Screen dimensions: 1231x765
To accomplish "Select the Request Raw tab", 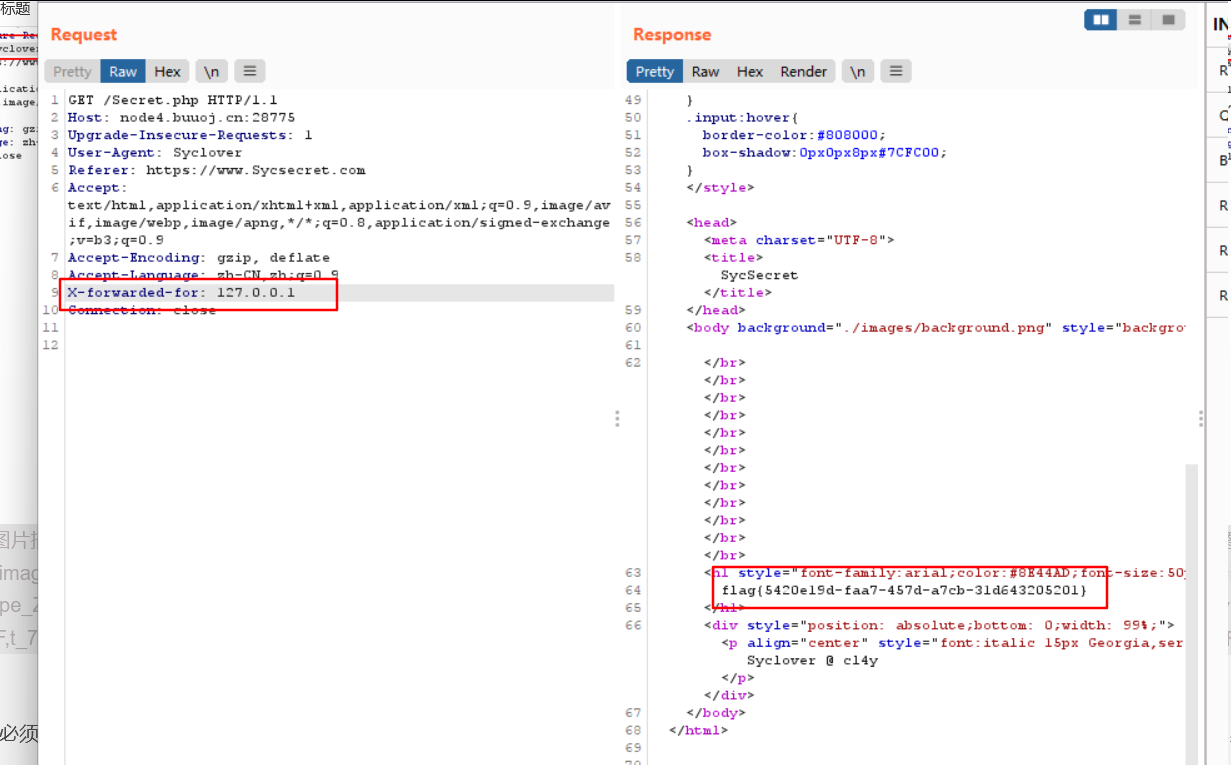I will (123, 71).
